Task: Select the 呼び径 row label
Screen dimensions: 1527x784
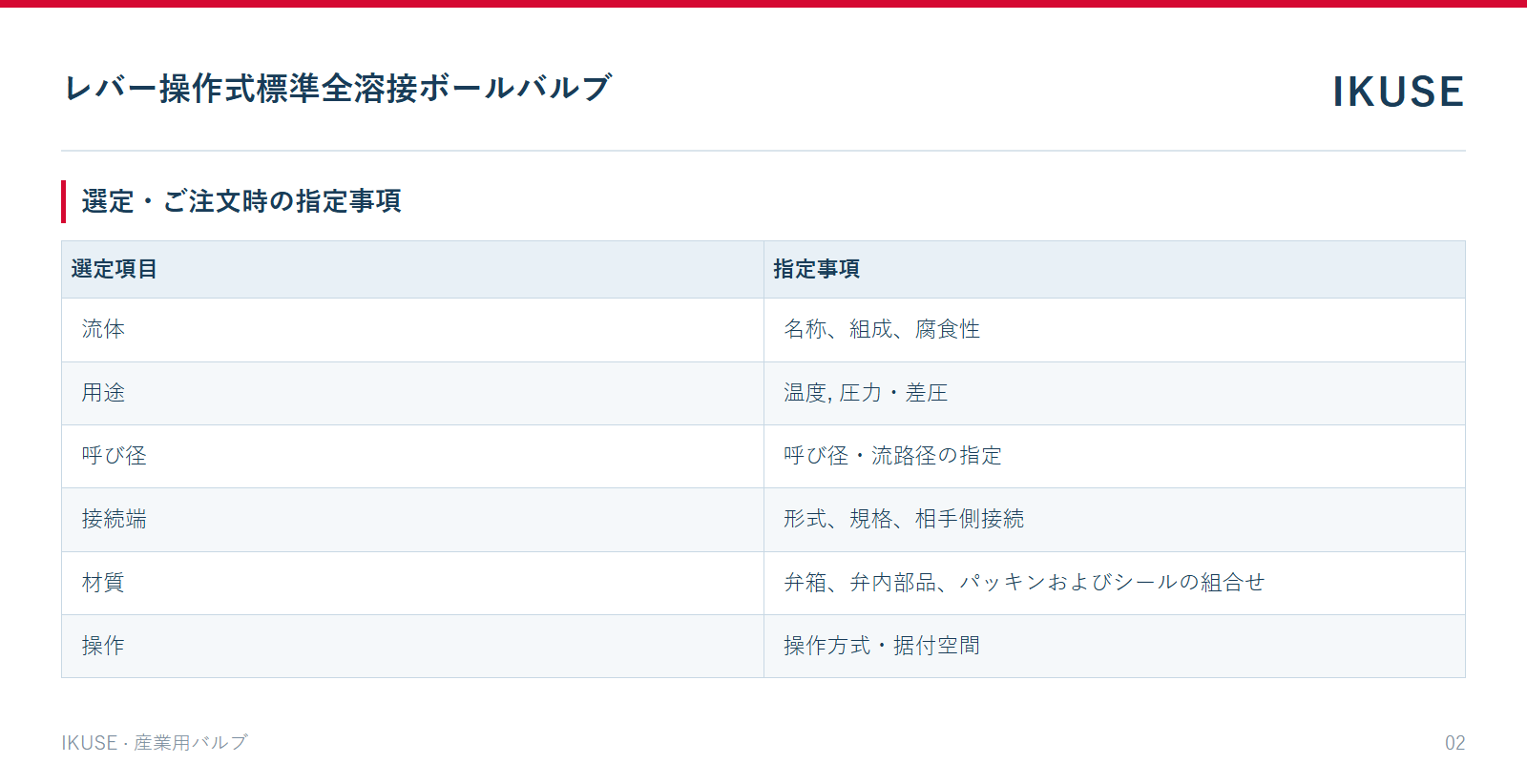Action: (115, 456)
